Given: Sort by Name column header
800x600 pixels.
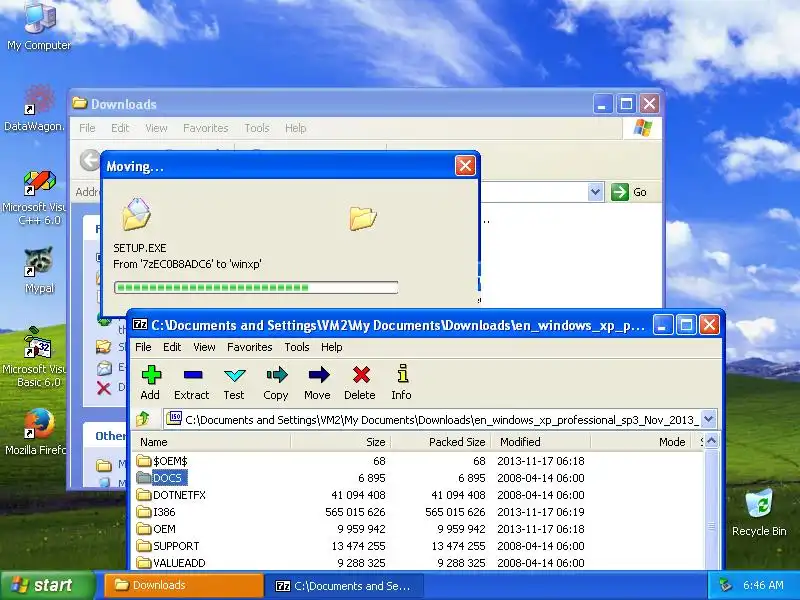Looking at the screenshot, I should click(211, 442).
